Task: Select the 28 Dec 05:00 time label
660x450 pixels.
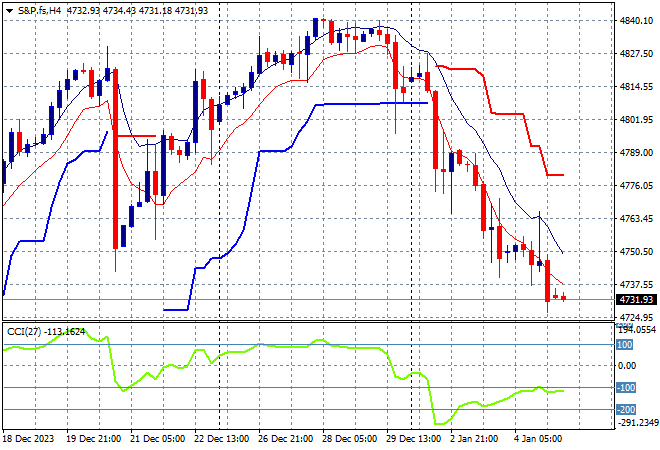Action: 349,439
